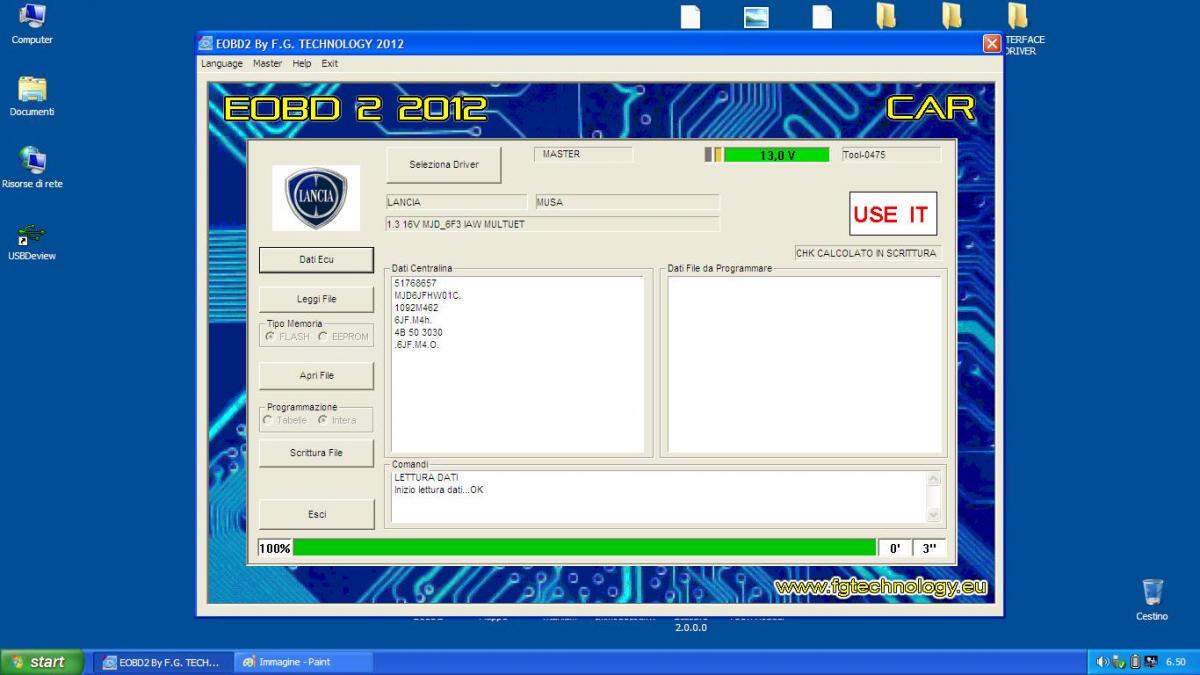Select blank file icon between picture and folders
Screen dimensions: 1200x675
click(x=822, y=16)
